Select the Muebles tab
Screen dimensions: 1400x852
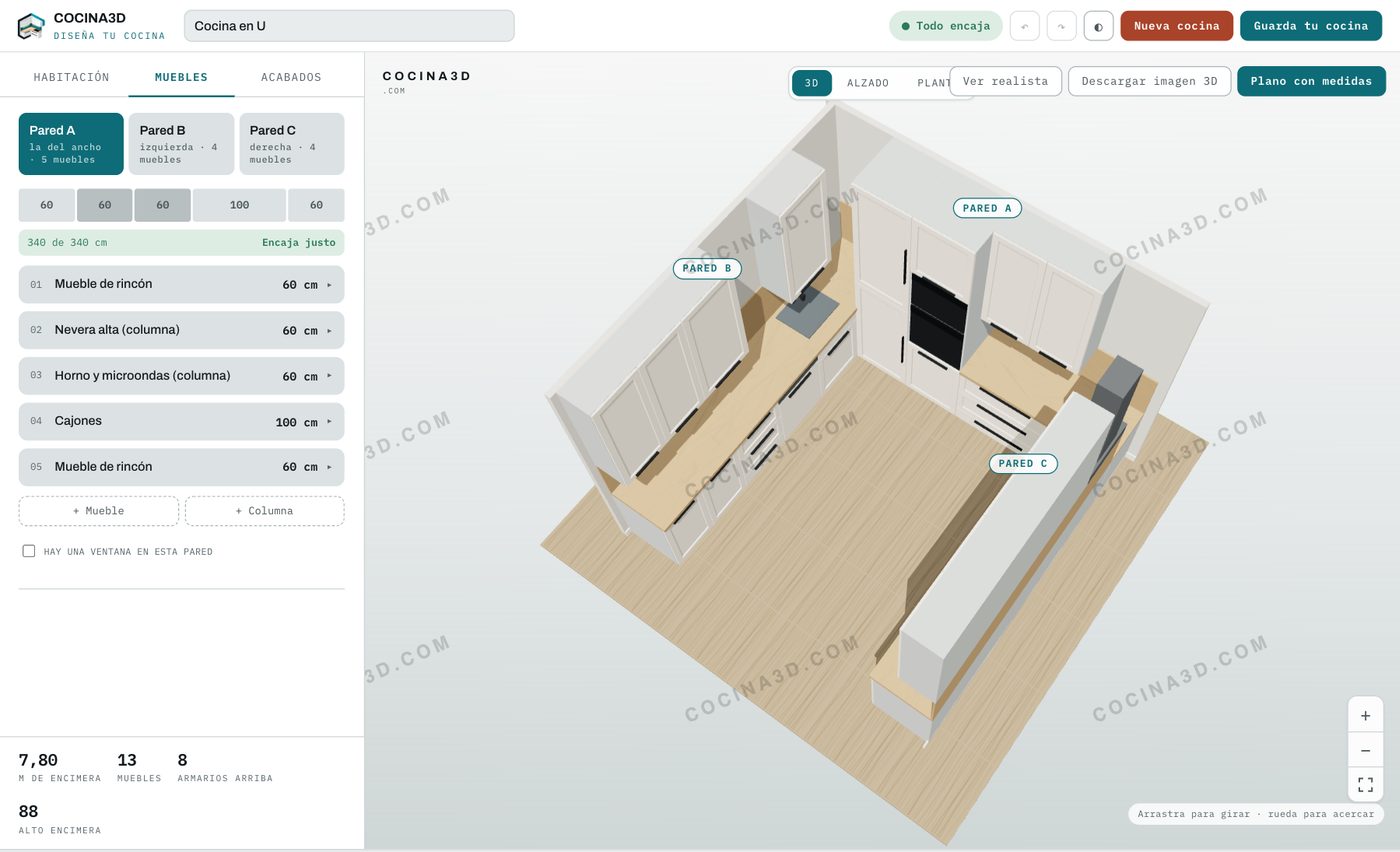[x=181, y=77]
